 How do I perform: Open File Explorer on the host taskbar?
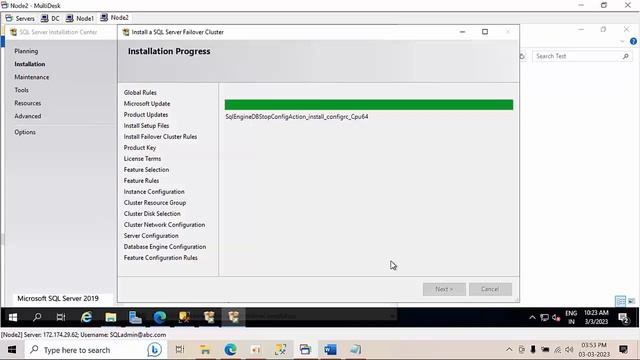[205, 350]
